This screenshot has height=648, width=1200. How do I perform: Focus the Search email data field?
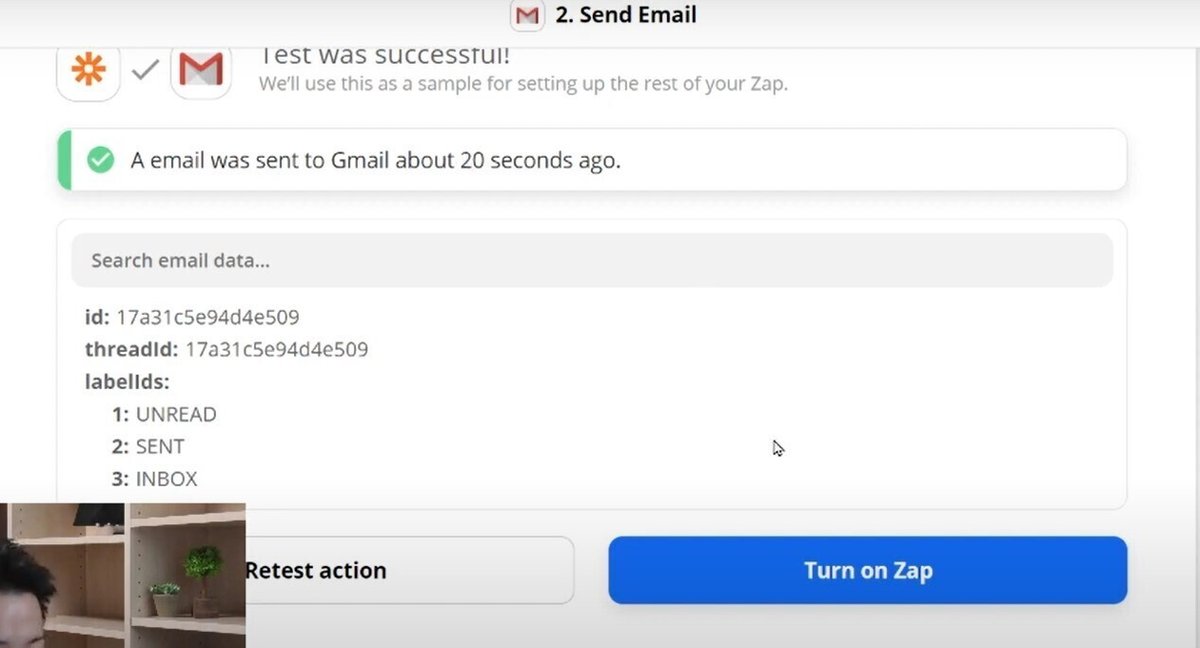point(592,261)
